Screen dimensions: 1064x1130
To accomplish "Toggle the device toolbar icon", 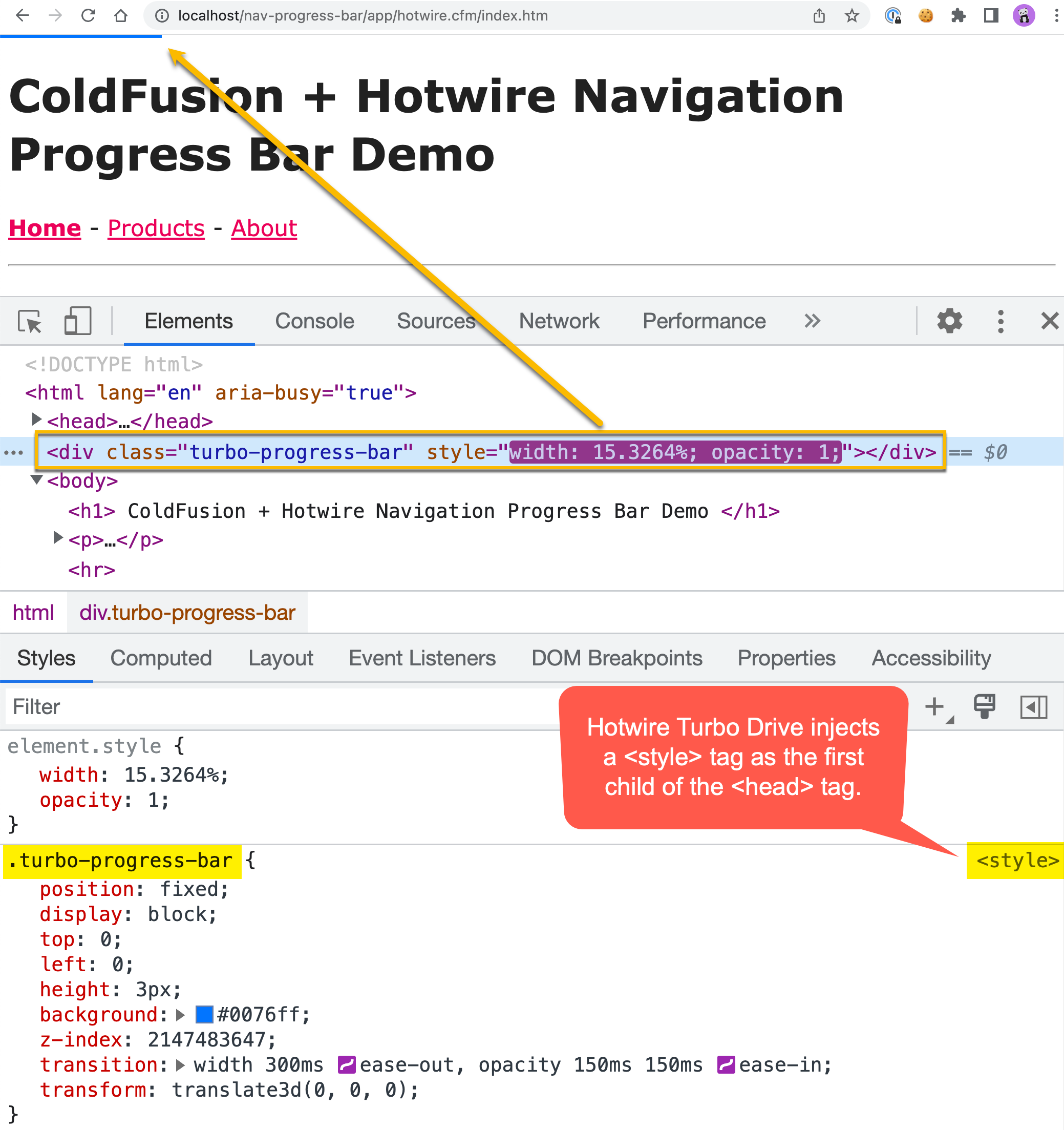I will (x=78, y=321).
